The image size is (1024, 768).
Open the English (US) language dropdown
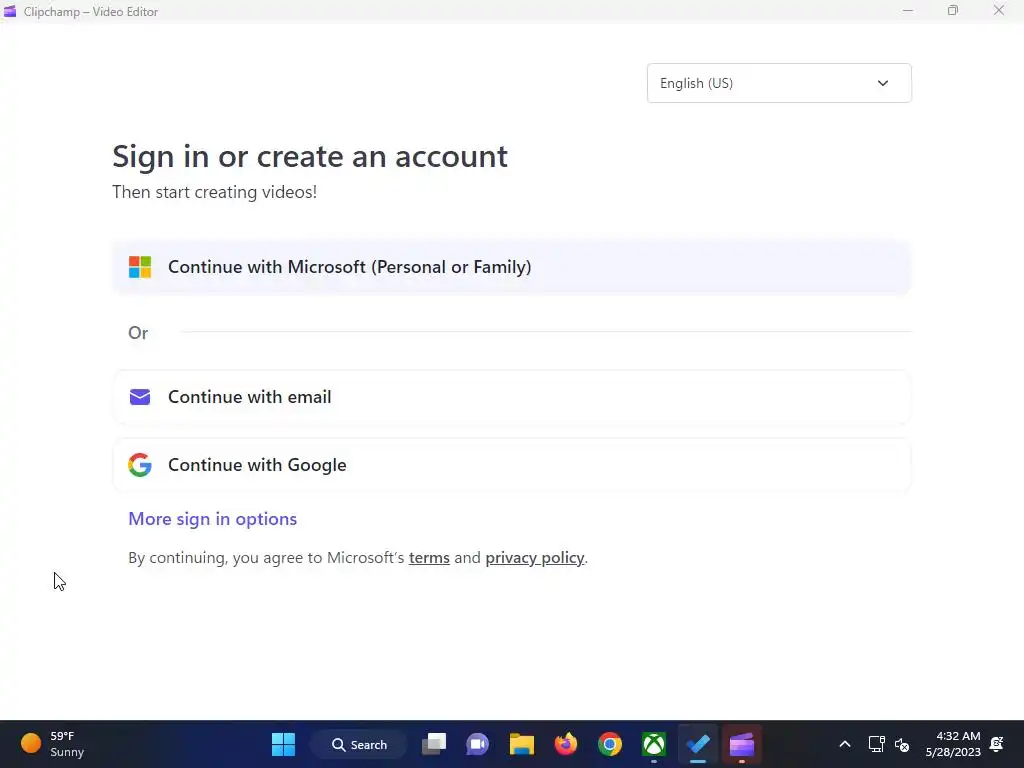[x=779, y=83]
